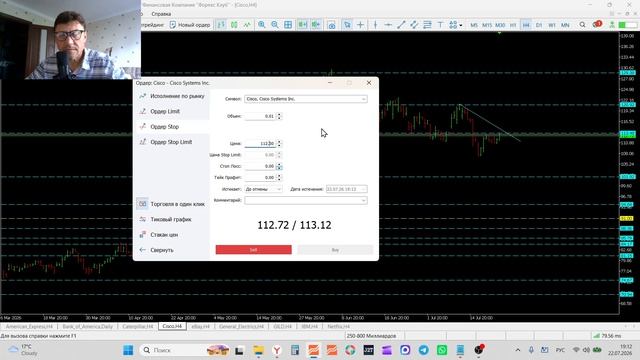Open the chat notifications icon with red badge
Screen dimensions: 640x360
(x=597, y=24)
